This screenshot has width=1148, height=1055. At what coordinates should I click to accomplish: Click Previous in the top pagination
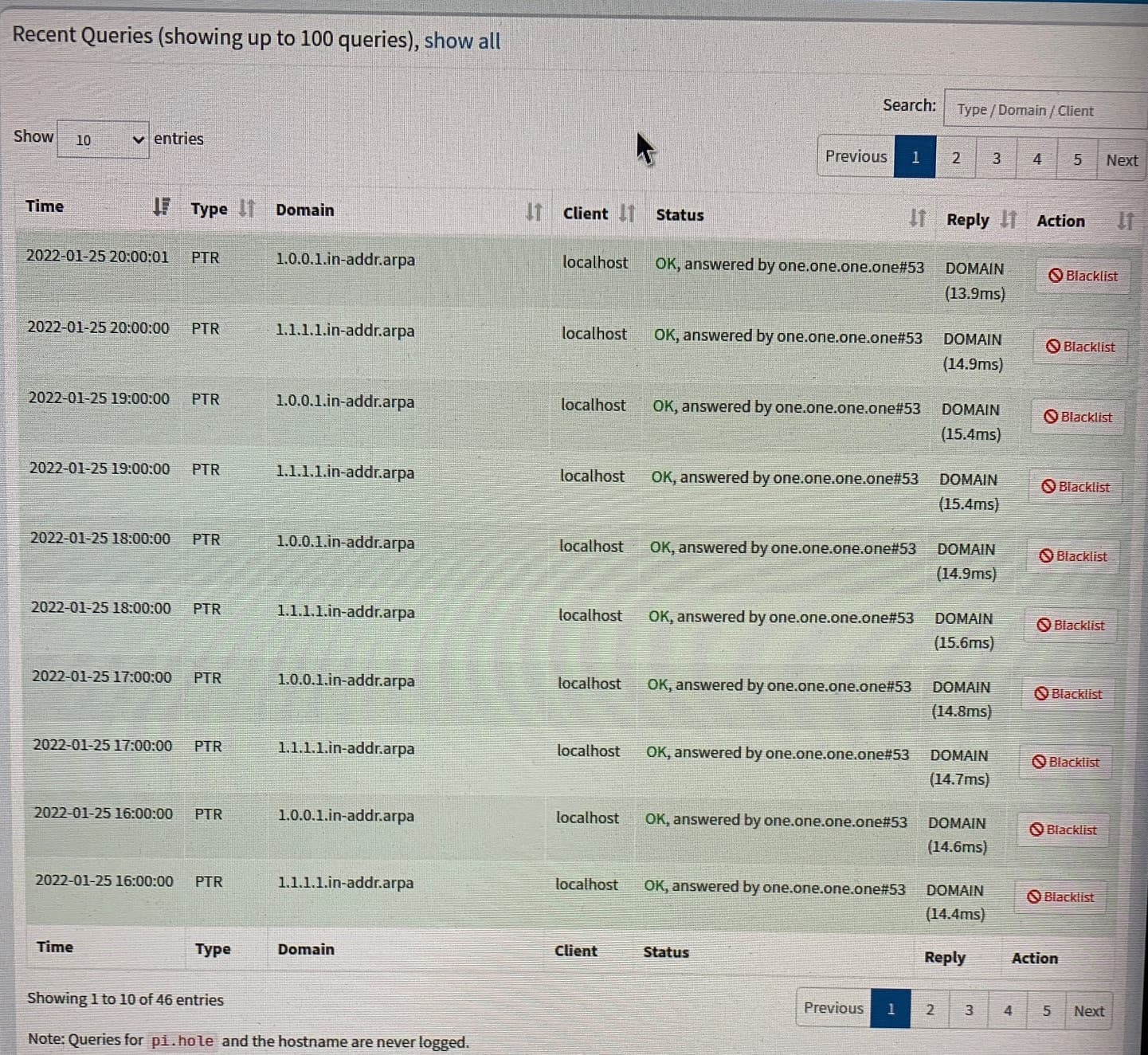856,156
